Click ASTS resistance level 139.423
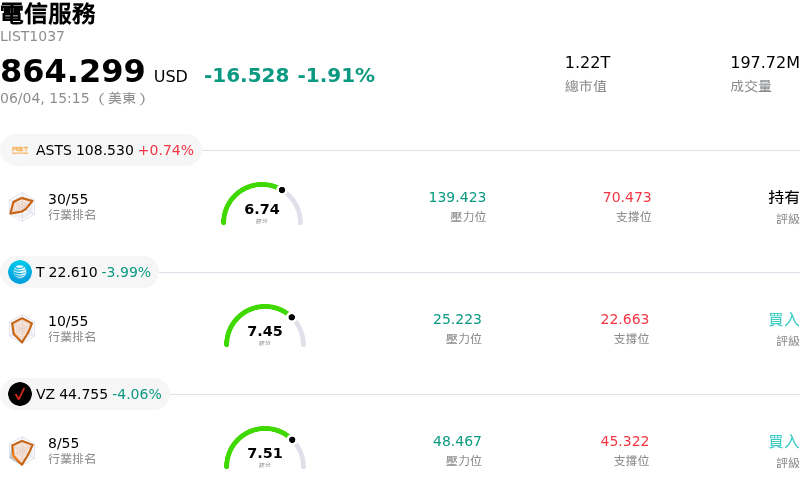This screenshot has height=488, width=800. point(457,197)
